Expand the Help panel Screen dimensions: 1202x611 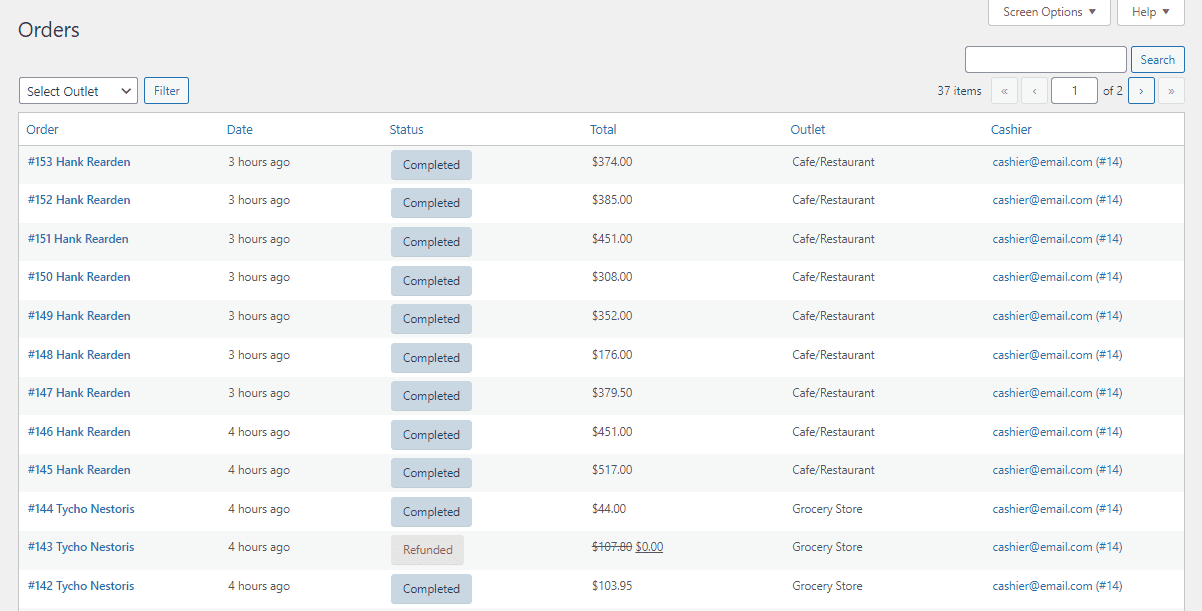click(1150, 12)
